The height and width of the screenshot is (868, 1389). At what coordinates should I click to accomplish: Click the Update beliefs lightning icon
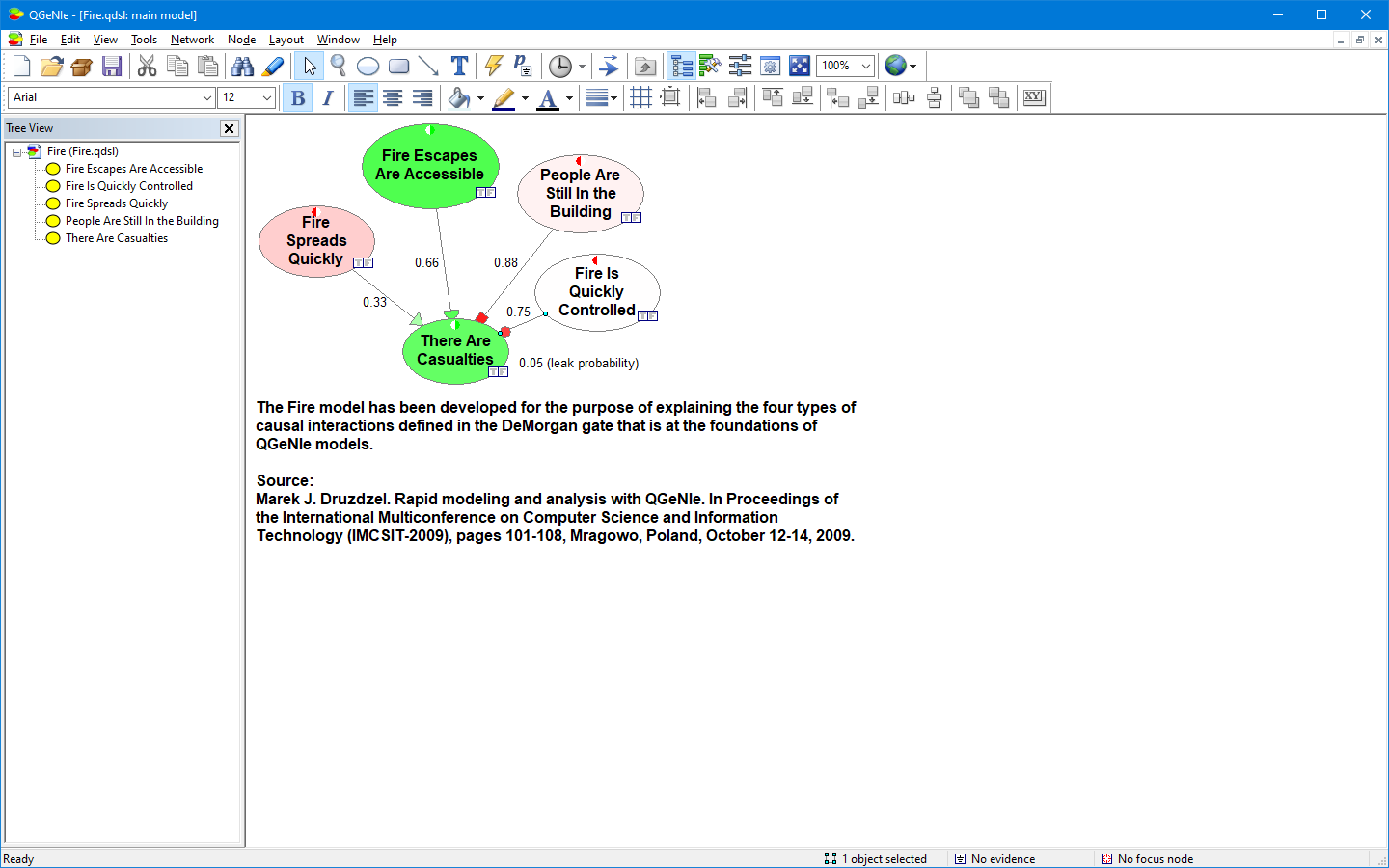(494, 66)
